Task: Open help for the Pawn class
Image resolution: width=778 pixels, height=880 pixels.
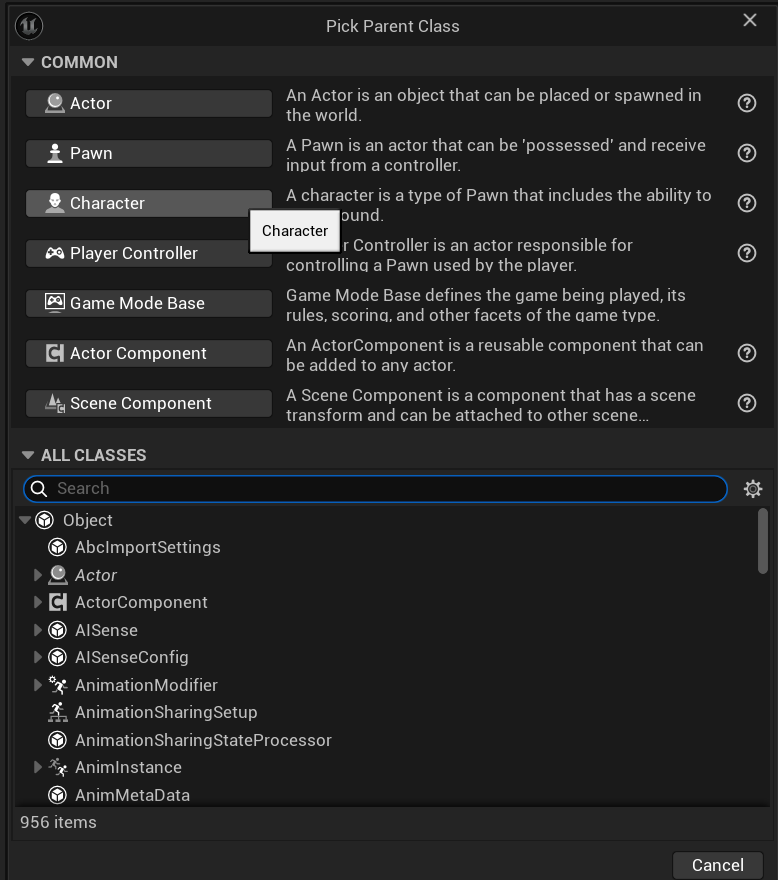Action: pyautogui.click(x=746, y=153)
